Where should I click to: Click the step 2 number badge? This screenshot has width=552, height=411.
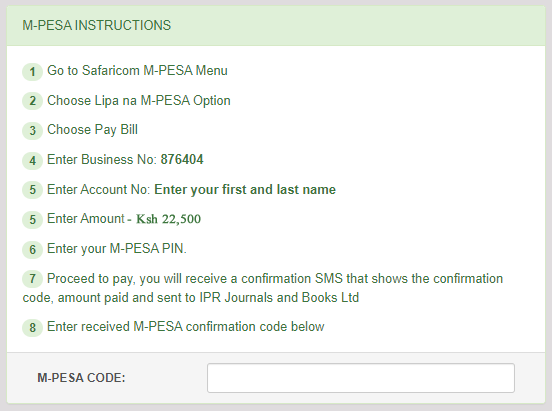click(32, 101)
